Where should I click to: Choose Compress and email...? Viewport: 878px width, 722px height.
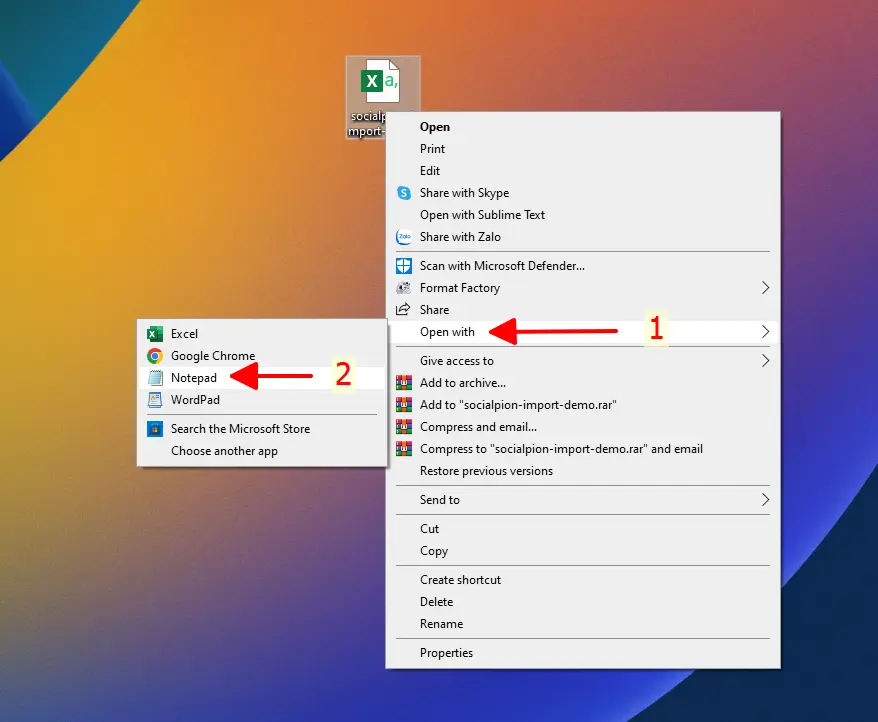point(582,427)
